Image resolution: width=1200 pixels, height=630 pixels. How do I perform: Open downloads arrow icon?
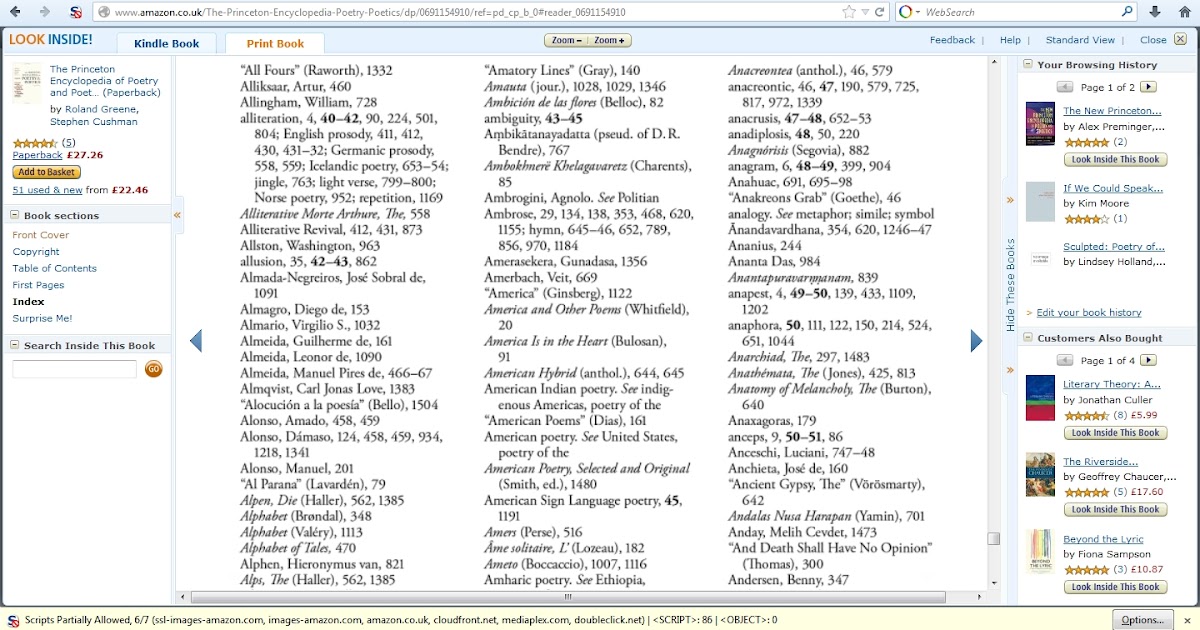point(1155,12)
